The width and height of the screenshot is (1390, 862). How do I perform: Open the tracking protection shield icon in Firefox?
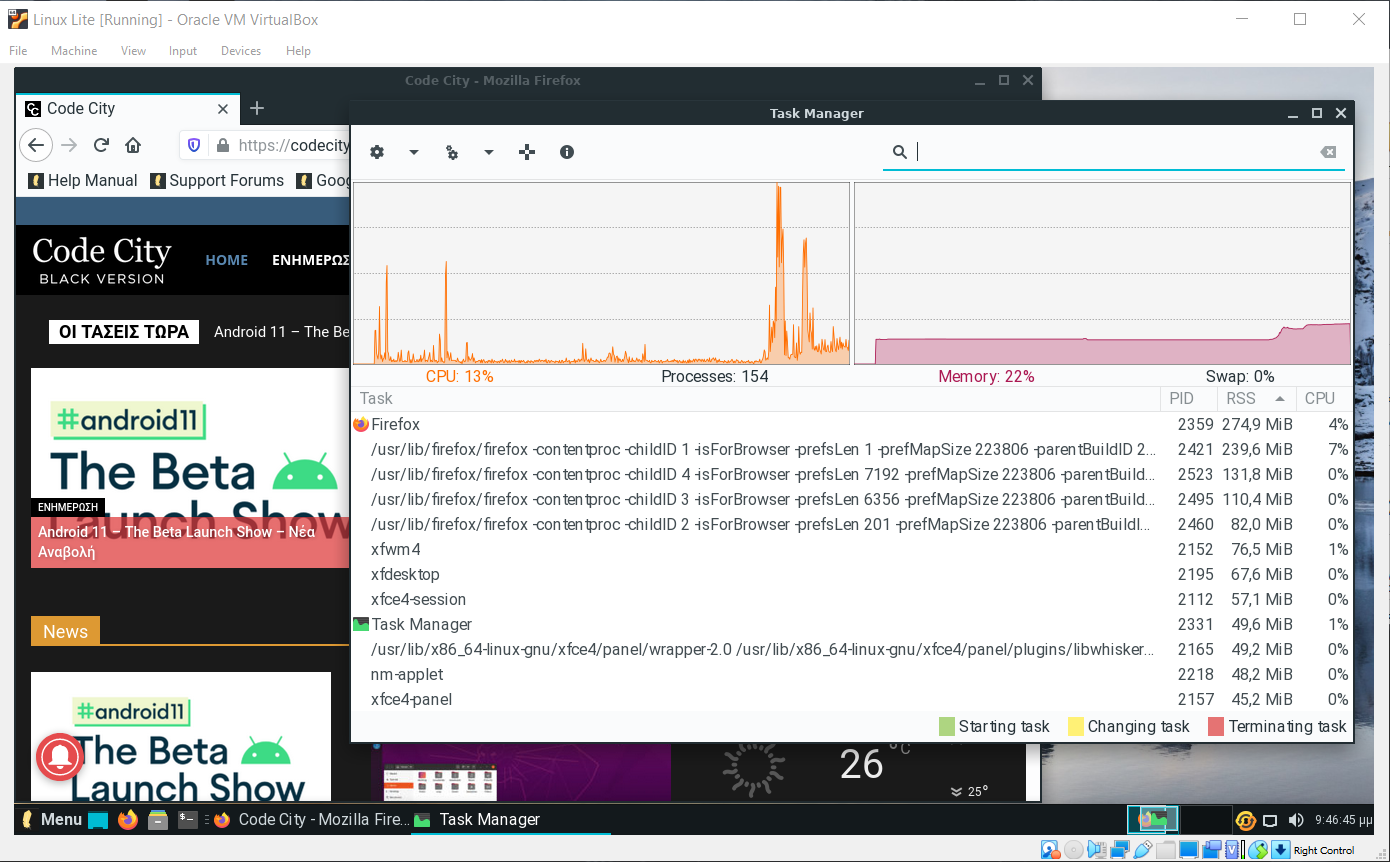point(195,145)
